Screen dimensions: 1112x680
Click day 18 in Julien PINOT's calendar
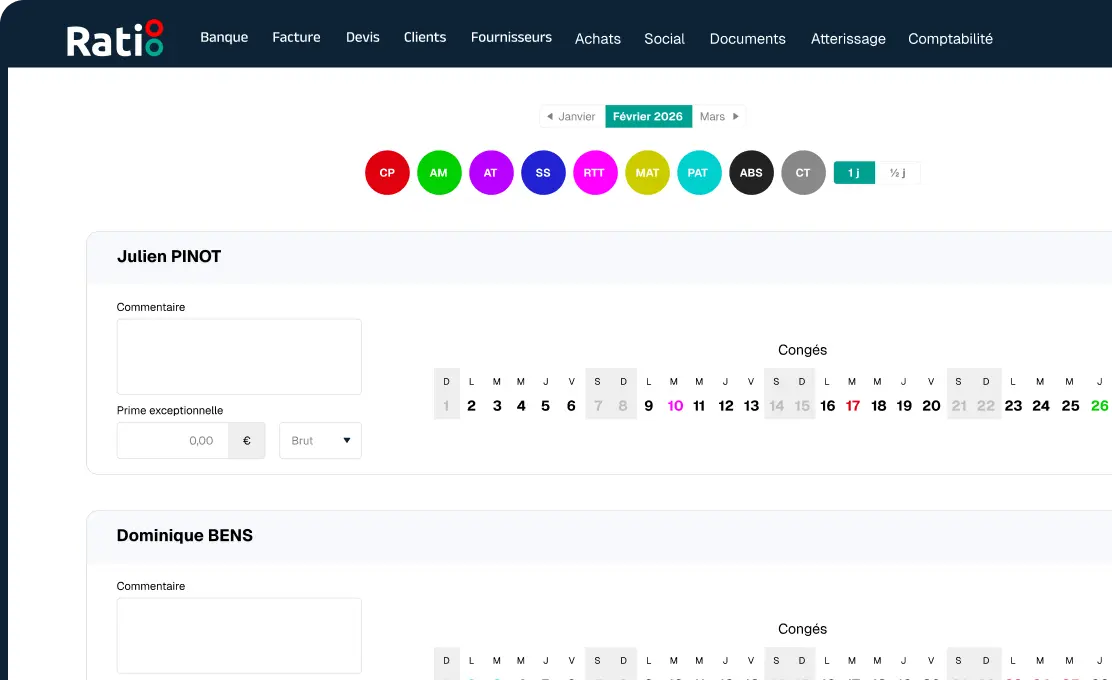coord(879,406)
